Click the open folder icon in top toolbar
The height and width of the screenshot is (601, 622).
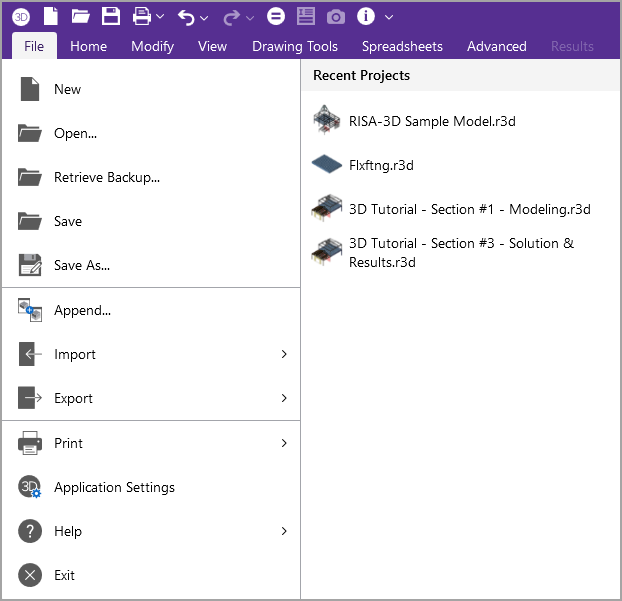point(80,16)
